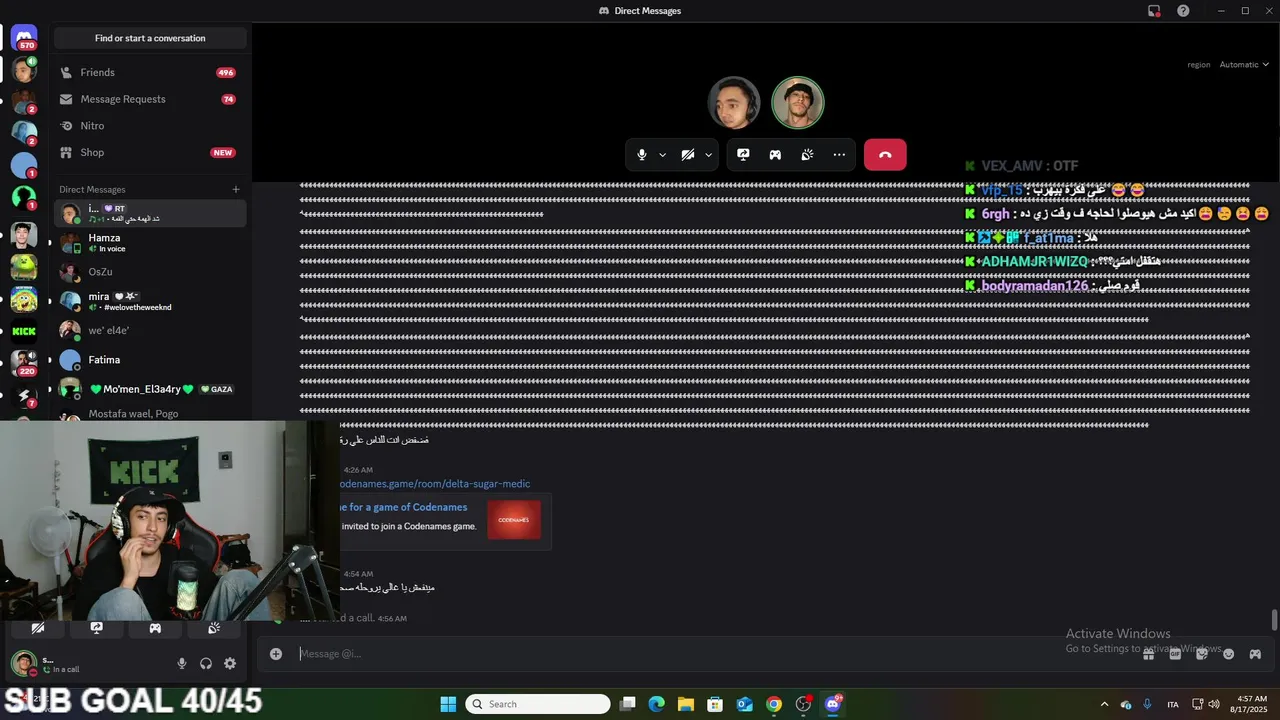Open codenames.game room link
Screen dimensions: 1280x720
(x=435, y=484)
